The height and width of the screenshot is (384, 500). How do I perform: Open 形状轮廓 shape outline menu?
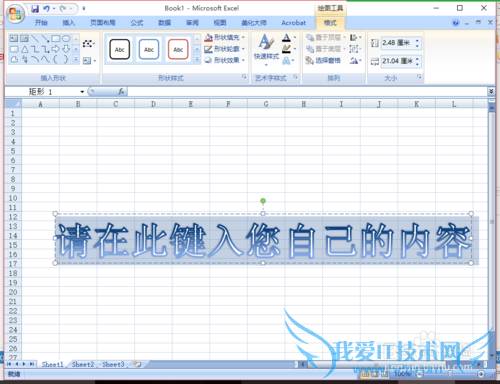225,49
